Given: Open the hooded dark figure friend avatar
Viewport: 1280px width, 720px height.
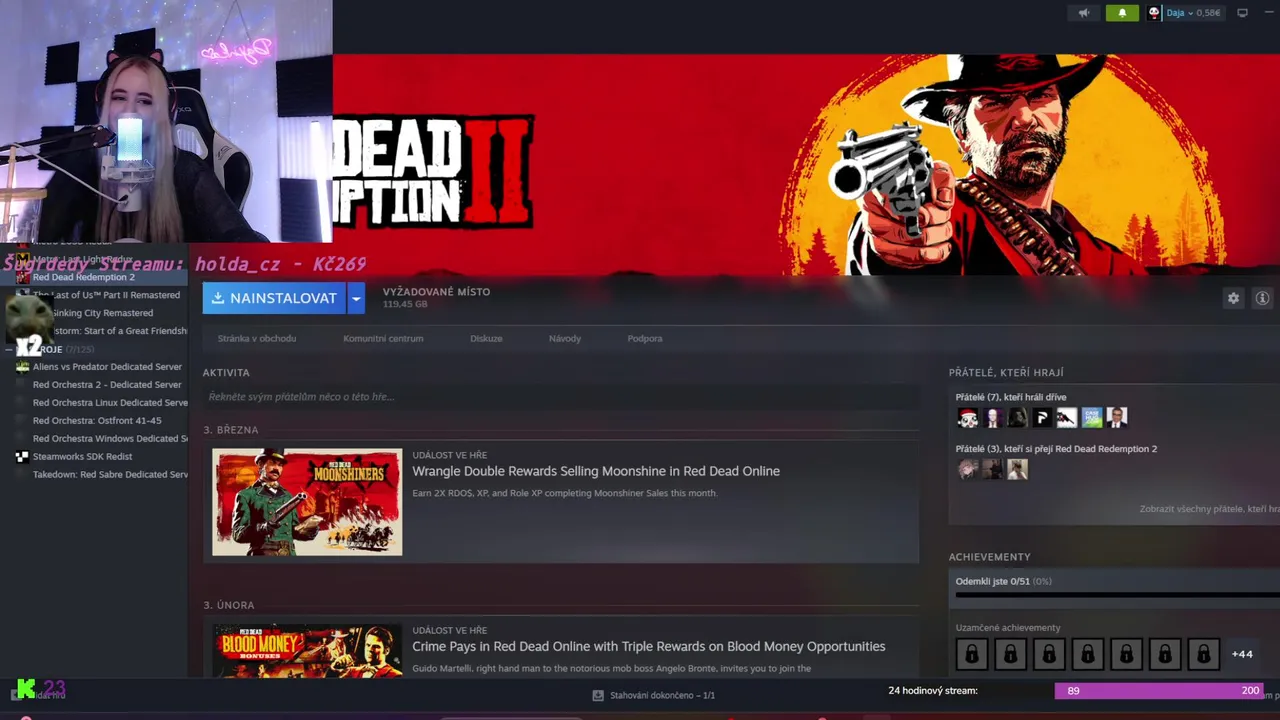Looking at the screenshot, I should [1017, 418].
